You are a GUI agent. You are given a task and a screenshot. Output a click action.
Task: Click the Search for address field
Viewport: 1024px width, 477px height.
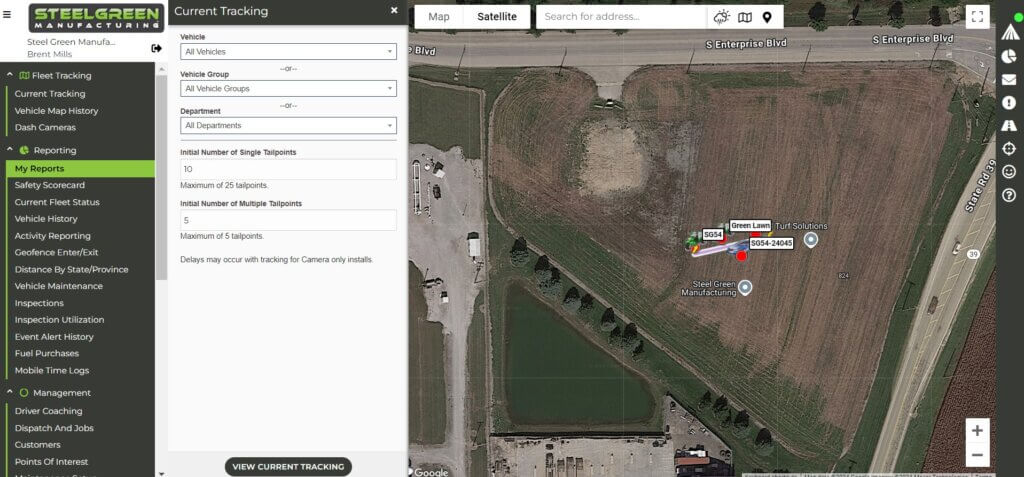tap(621, 17)
